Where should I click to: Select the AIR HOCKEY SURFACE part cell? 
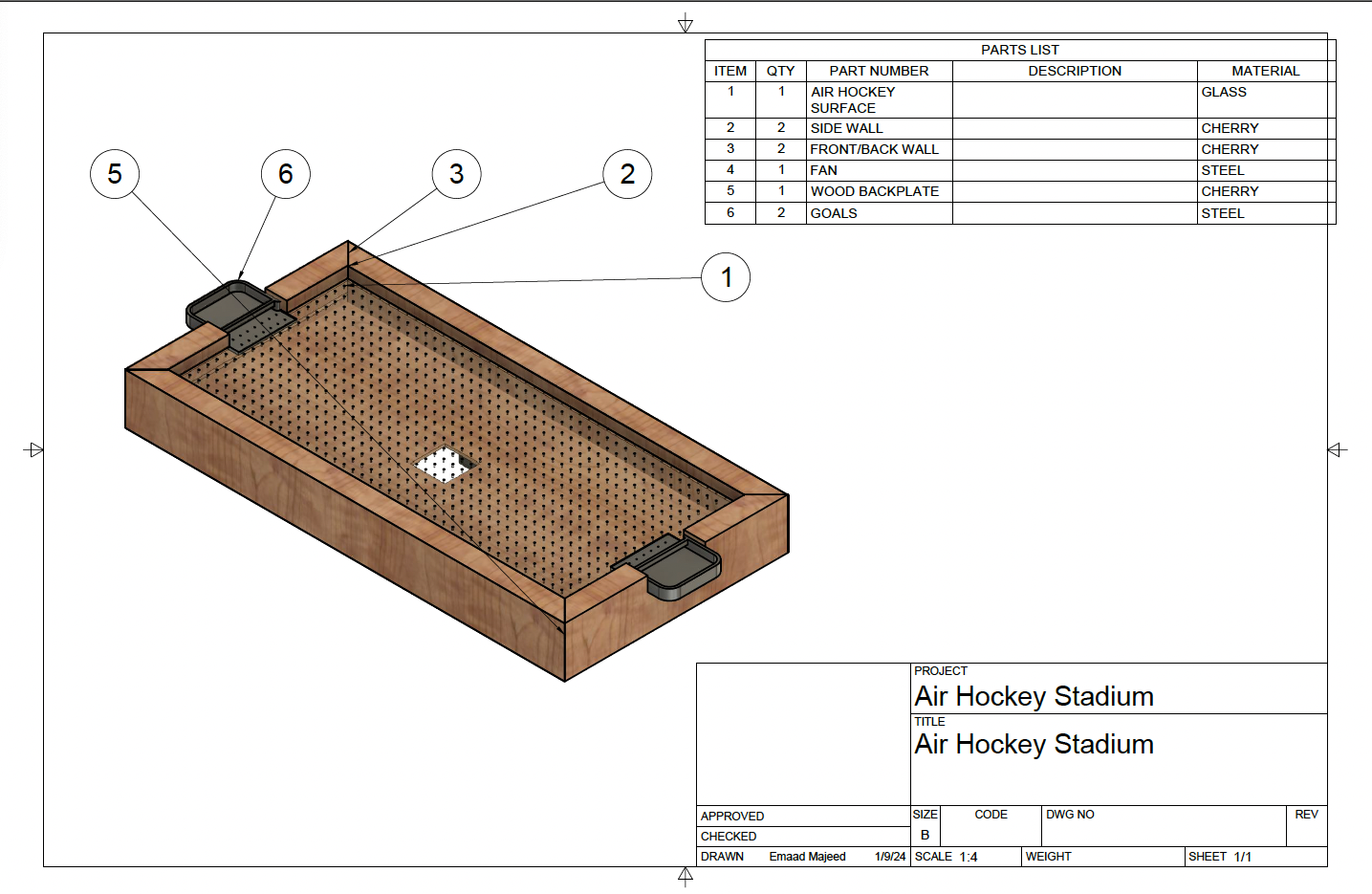coord(880,99)
